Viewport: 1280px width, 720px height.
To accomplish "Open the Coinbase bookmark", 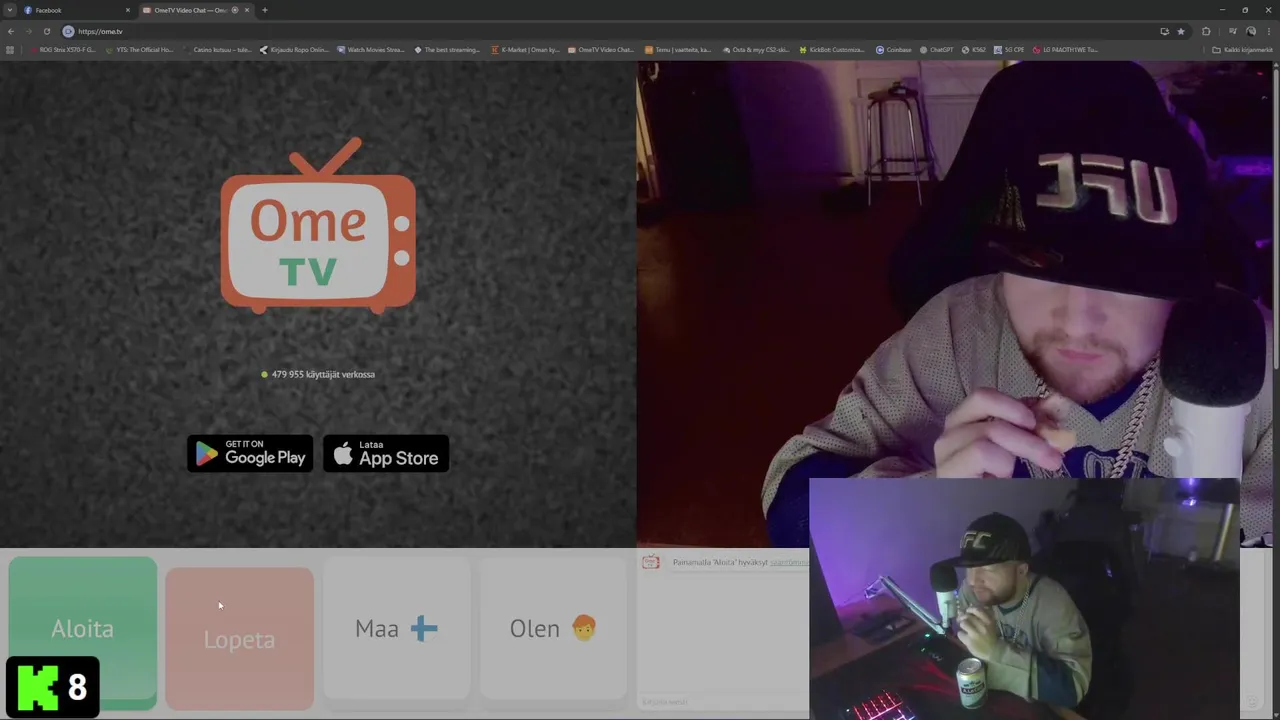I will pos(894,49).
